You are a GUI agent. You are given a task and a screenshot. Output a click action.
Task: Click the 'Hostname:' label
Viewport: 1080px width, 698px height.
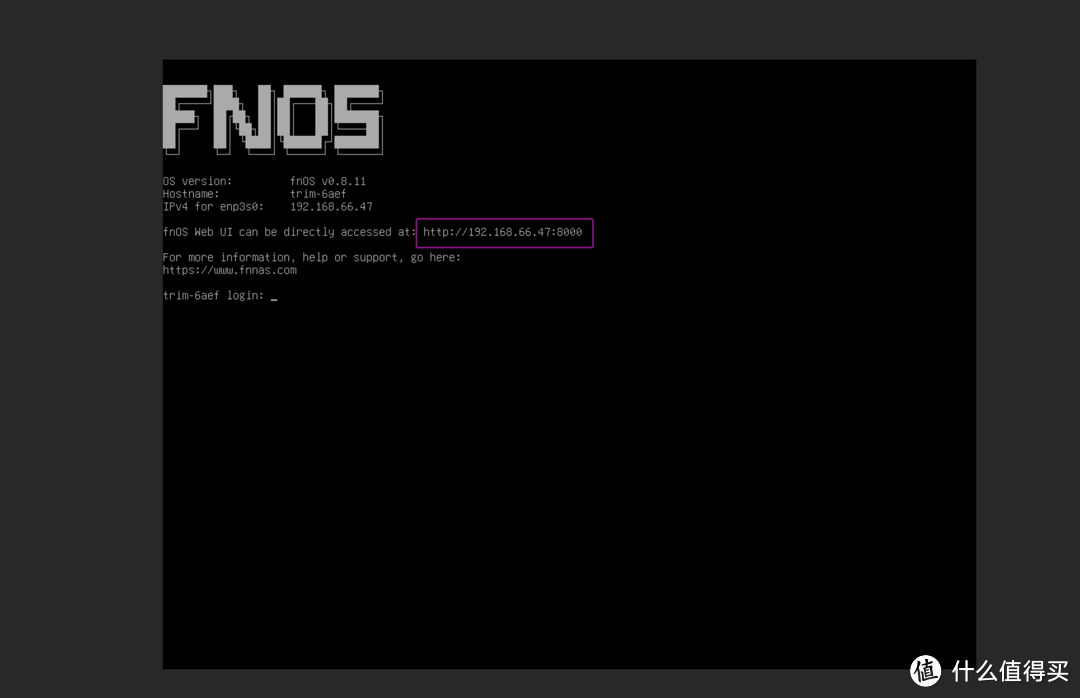(191, 194)
